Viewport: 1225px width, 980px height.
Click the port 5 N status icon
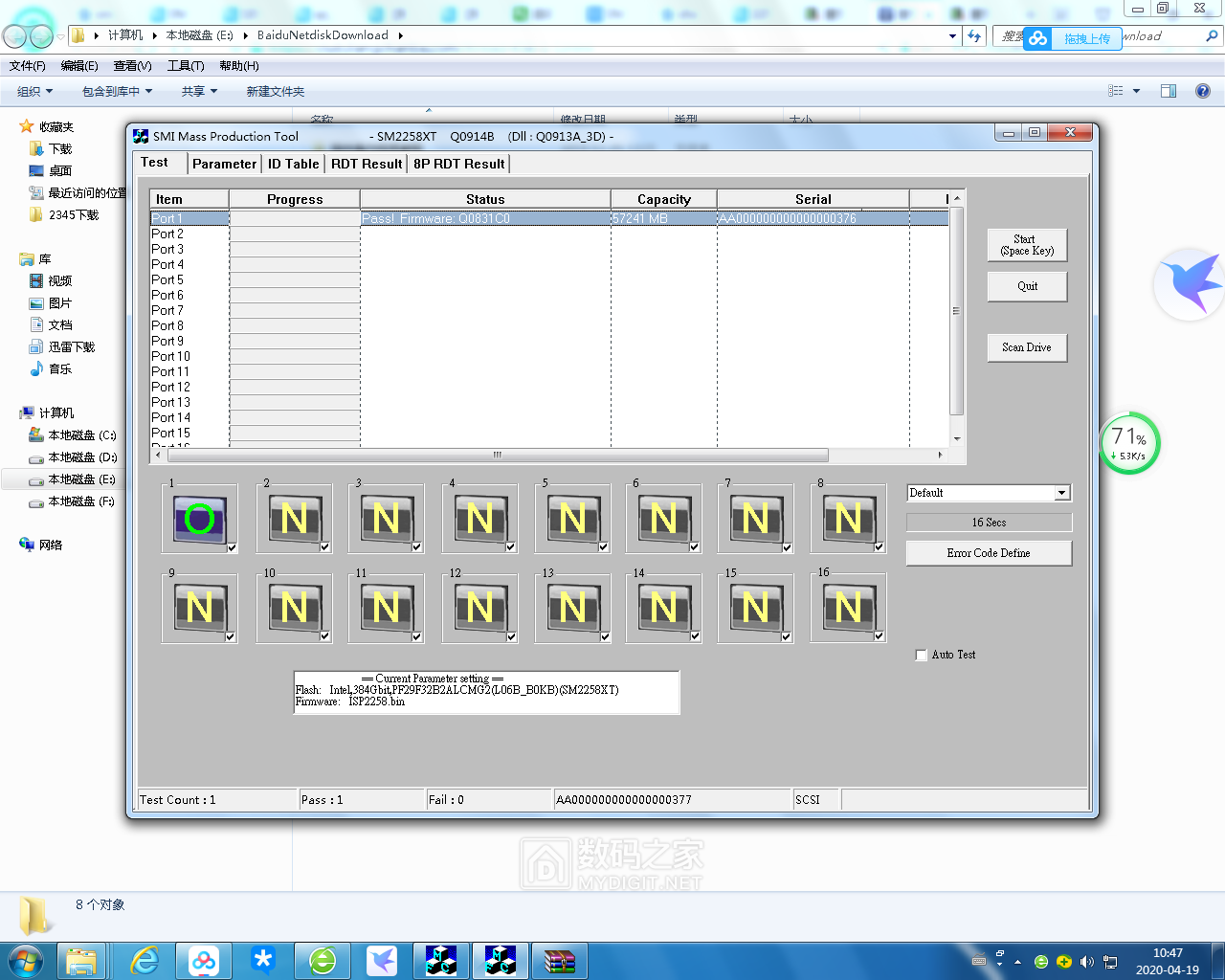click(572, 519)
